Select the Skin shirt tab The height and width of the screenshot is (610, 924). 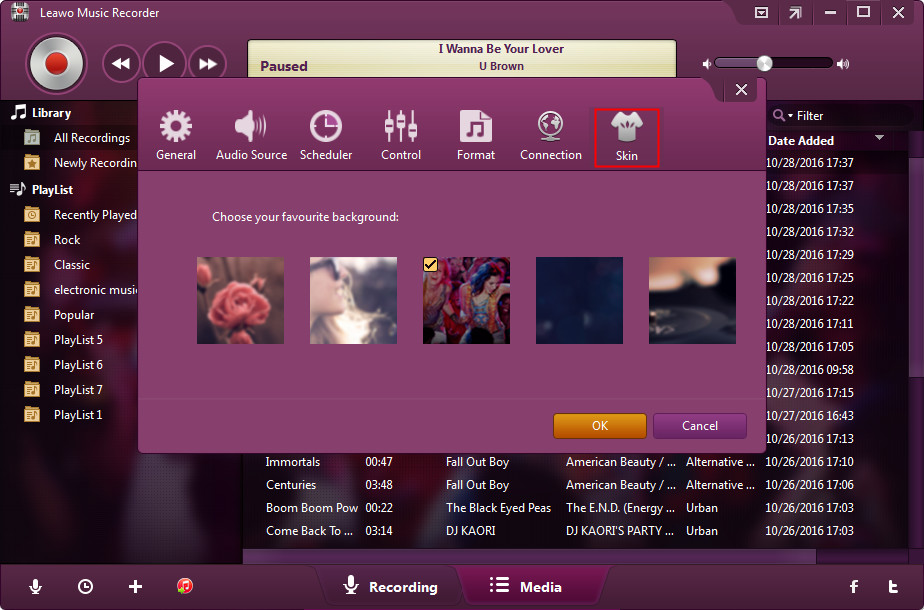coord(627,136)
